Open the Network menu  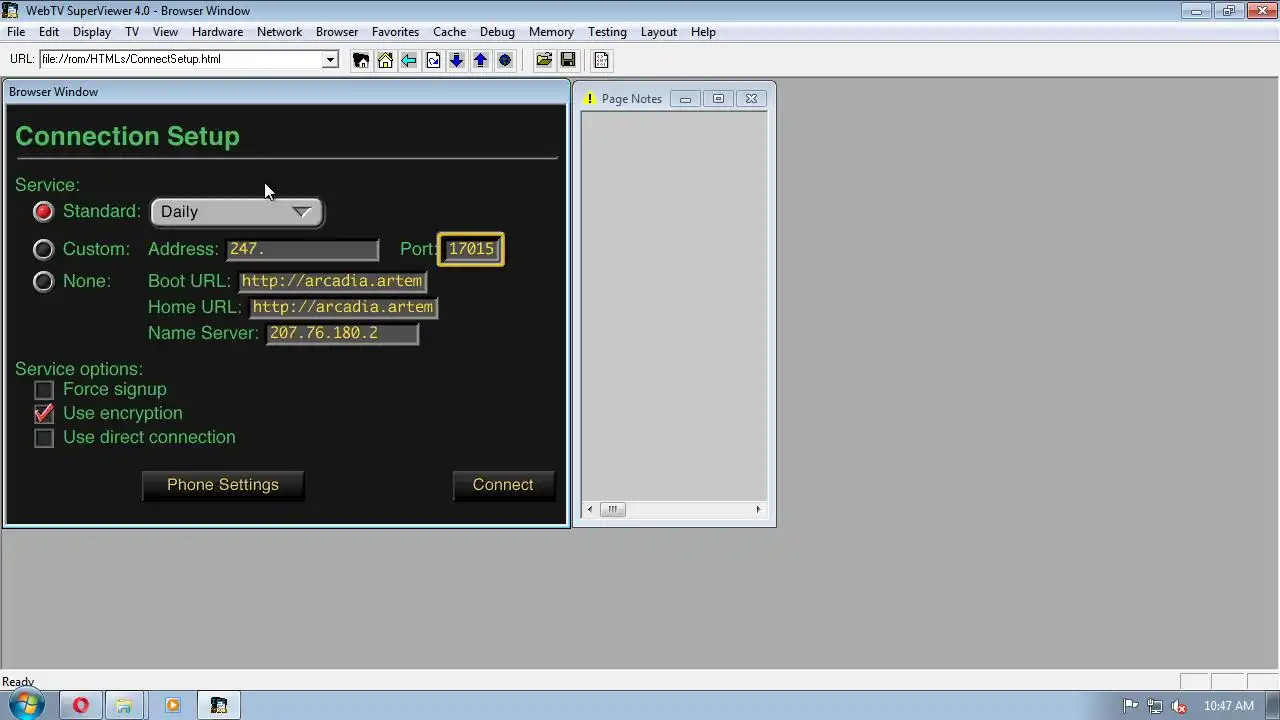[x=279, y=32]
